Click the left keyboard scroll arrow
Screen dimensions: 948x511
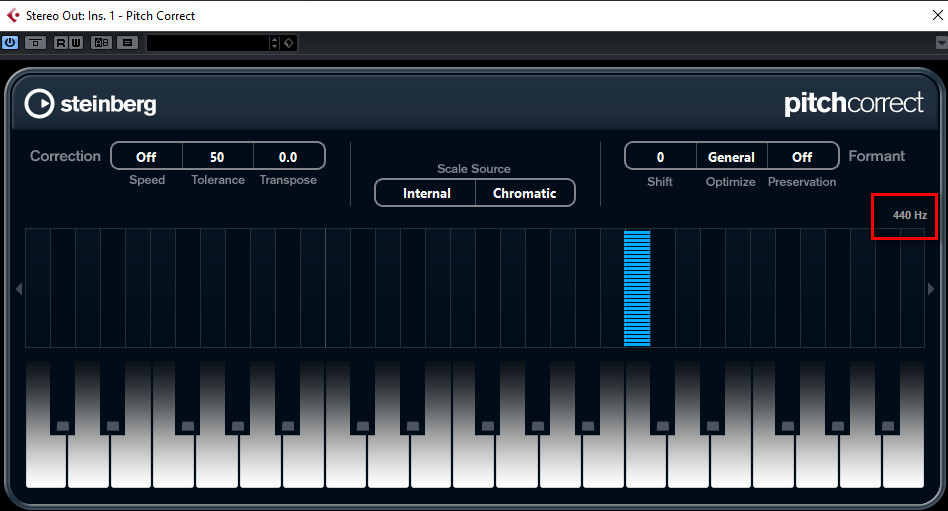(x=19, y=289)
